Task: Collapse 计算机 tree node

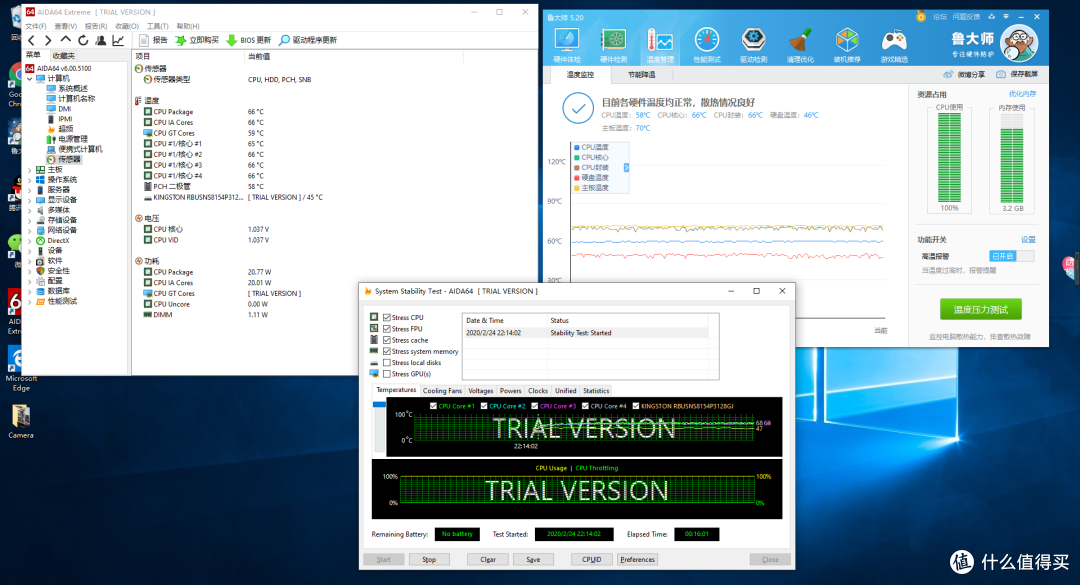Action: [x=30, y=79]
